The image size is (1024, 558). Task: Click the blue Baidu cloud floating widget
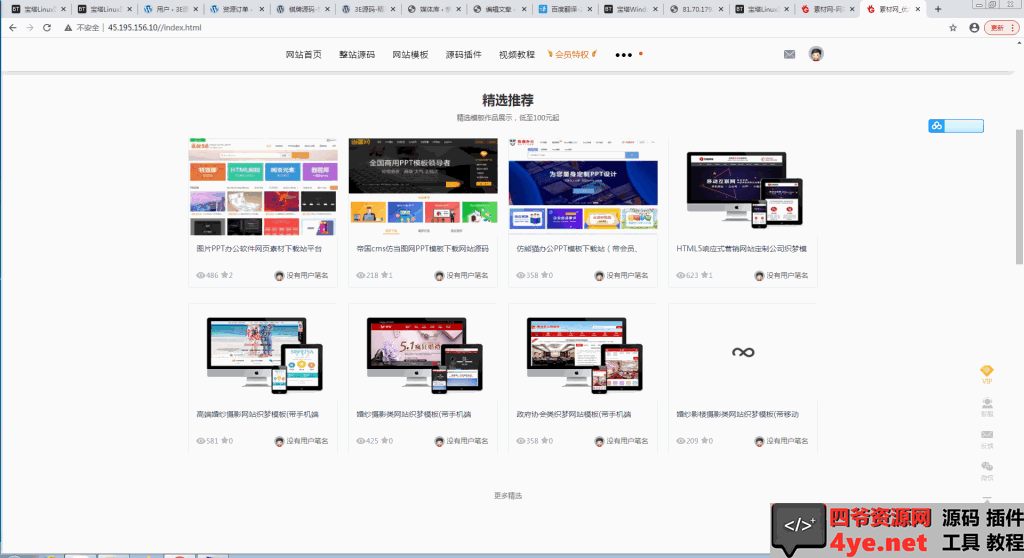[x=955, y=126]
